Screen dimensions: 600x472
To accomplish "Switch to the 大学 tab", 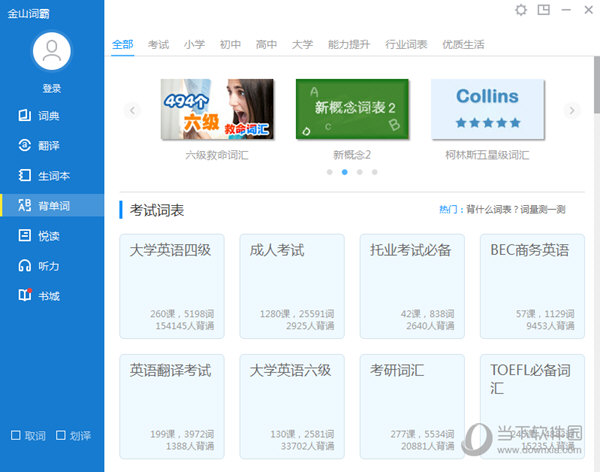I will (302, 44).
